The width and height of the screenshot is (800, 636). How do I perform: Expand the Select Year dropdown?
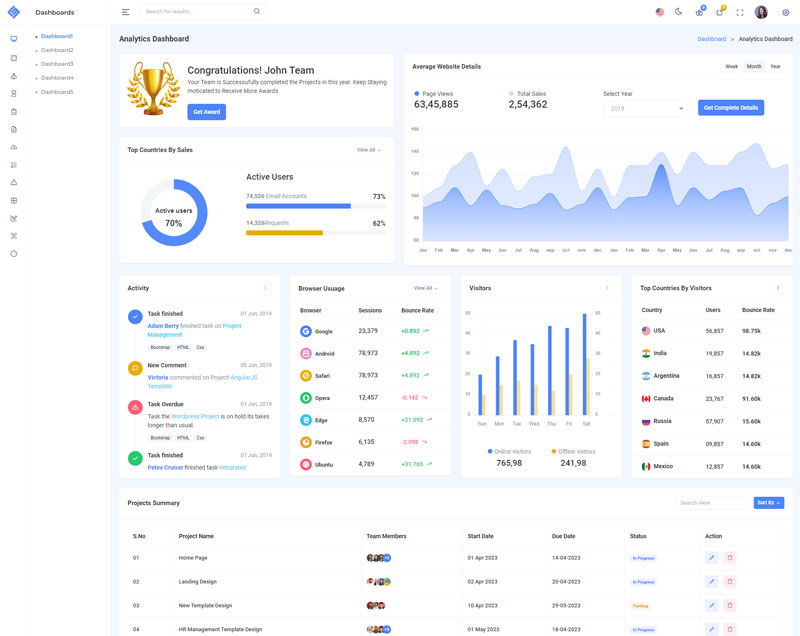(645, 108)
